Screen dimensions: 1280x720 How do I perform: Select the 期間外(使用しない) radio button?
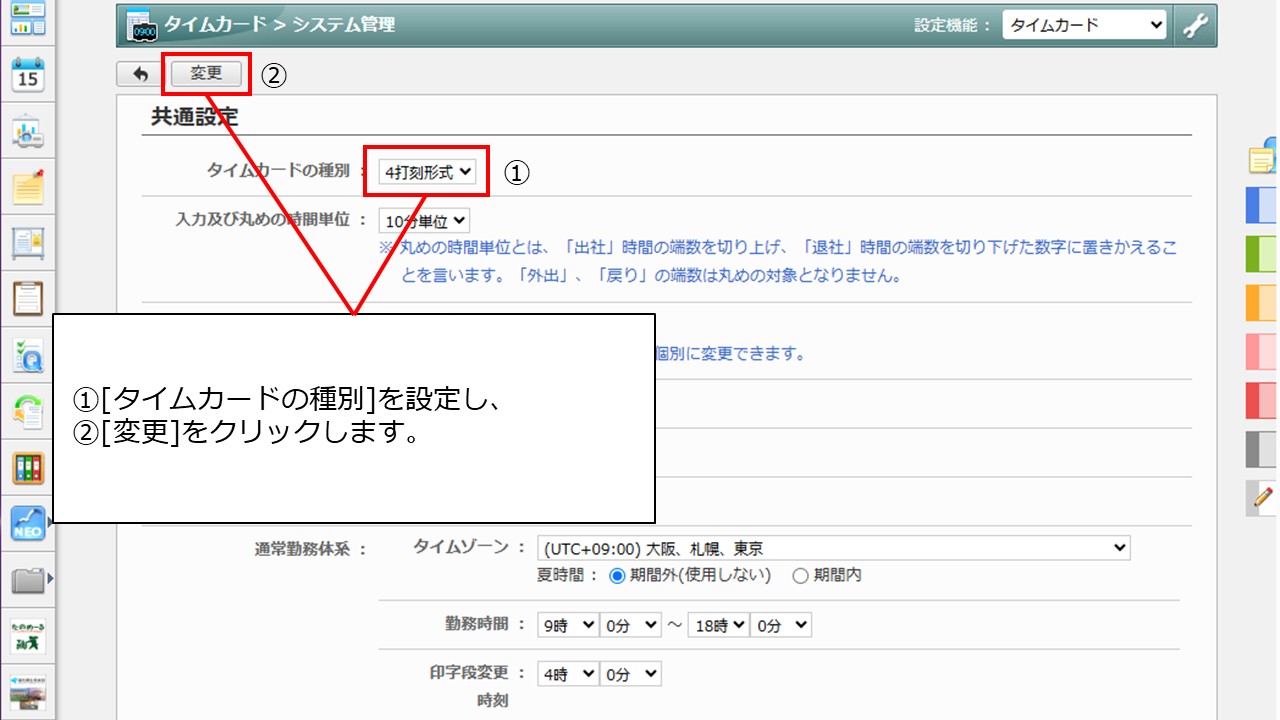tap(617, 575)
